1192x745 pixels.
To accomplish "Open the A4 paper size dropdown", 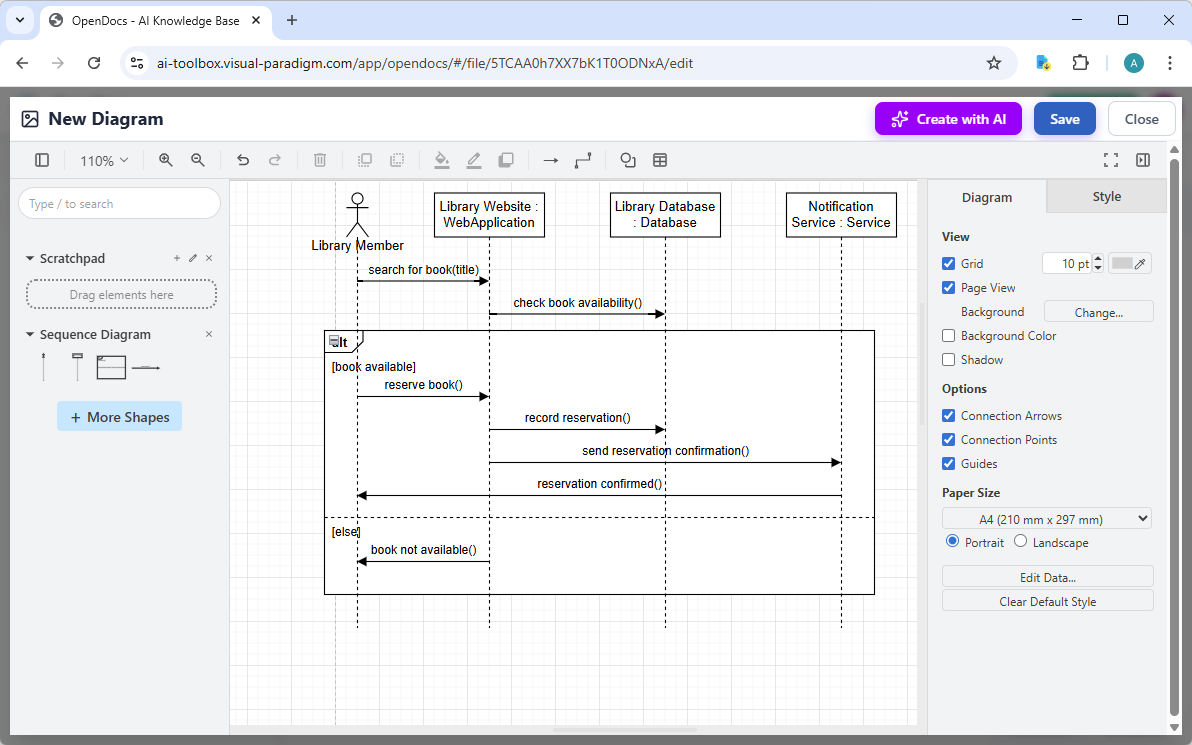I will [x=1046, y=518].
